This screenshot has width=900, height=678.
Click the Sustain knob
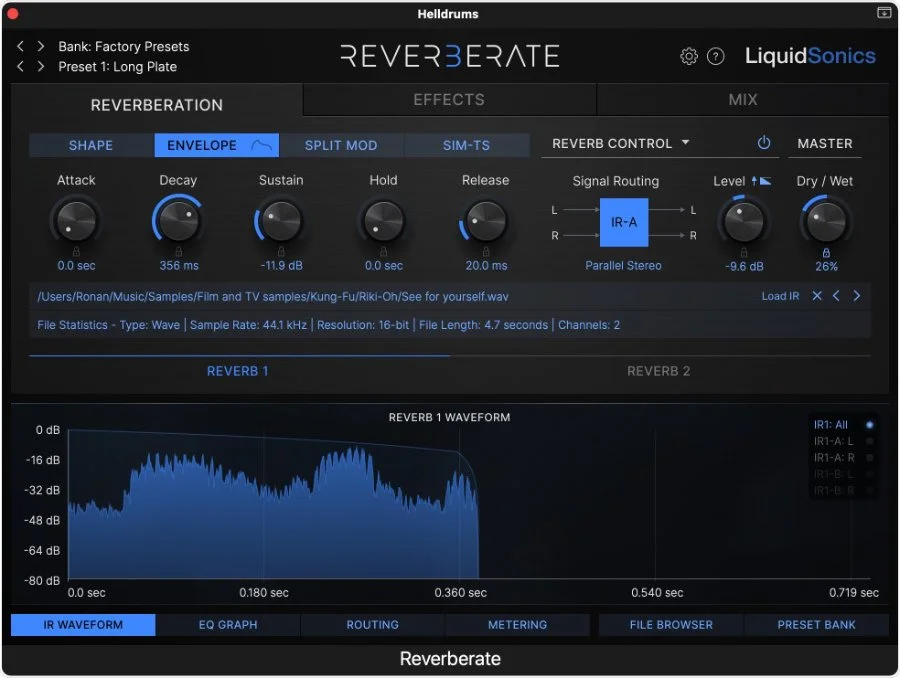[281, 221]
